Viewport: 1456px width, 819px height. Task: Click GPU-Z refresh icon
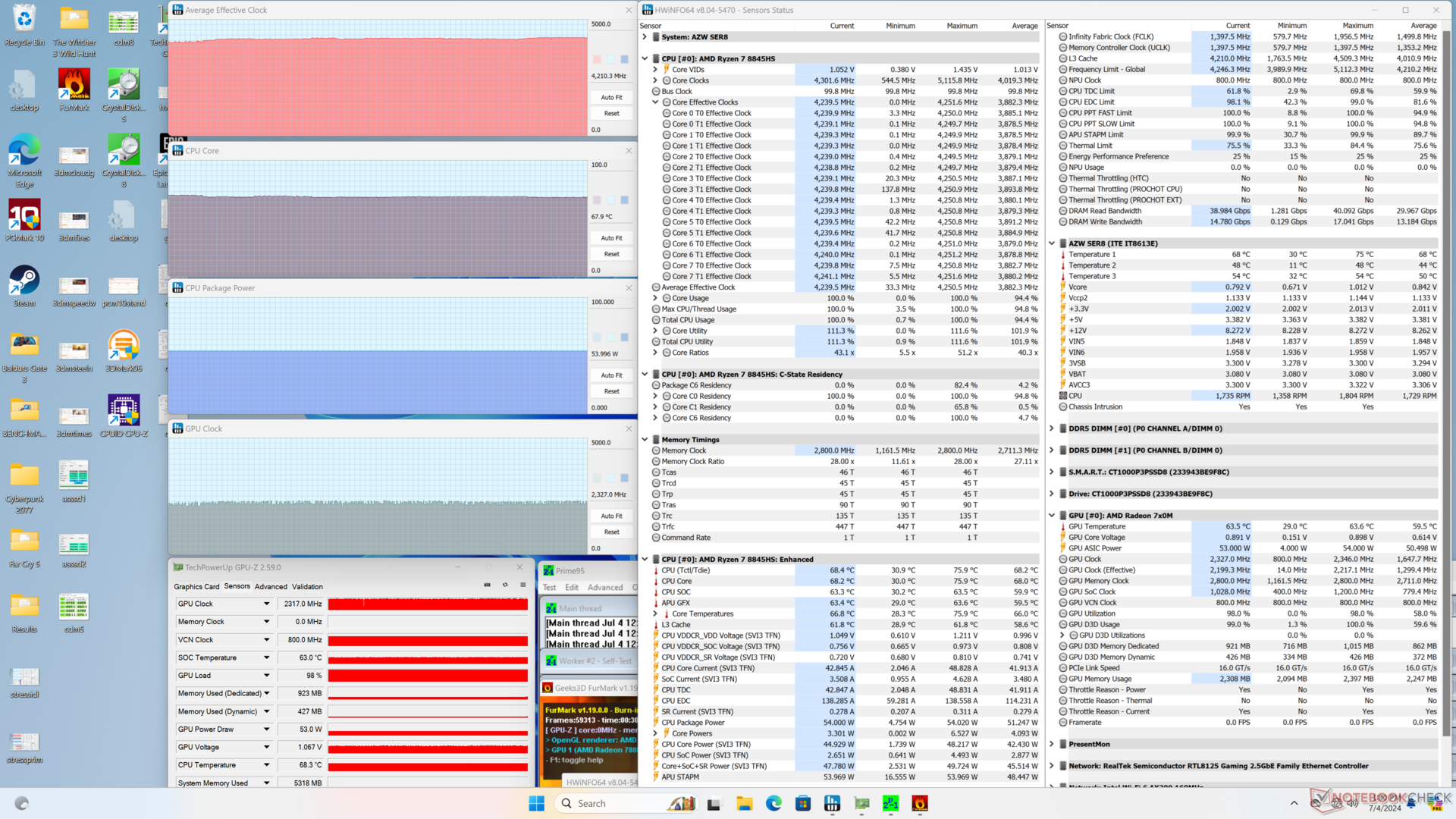tap(505, 585)
